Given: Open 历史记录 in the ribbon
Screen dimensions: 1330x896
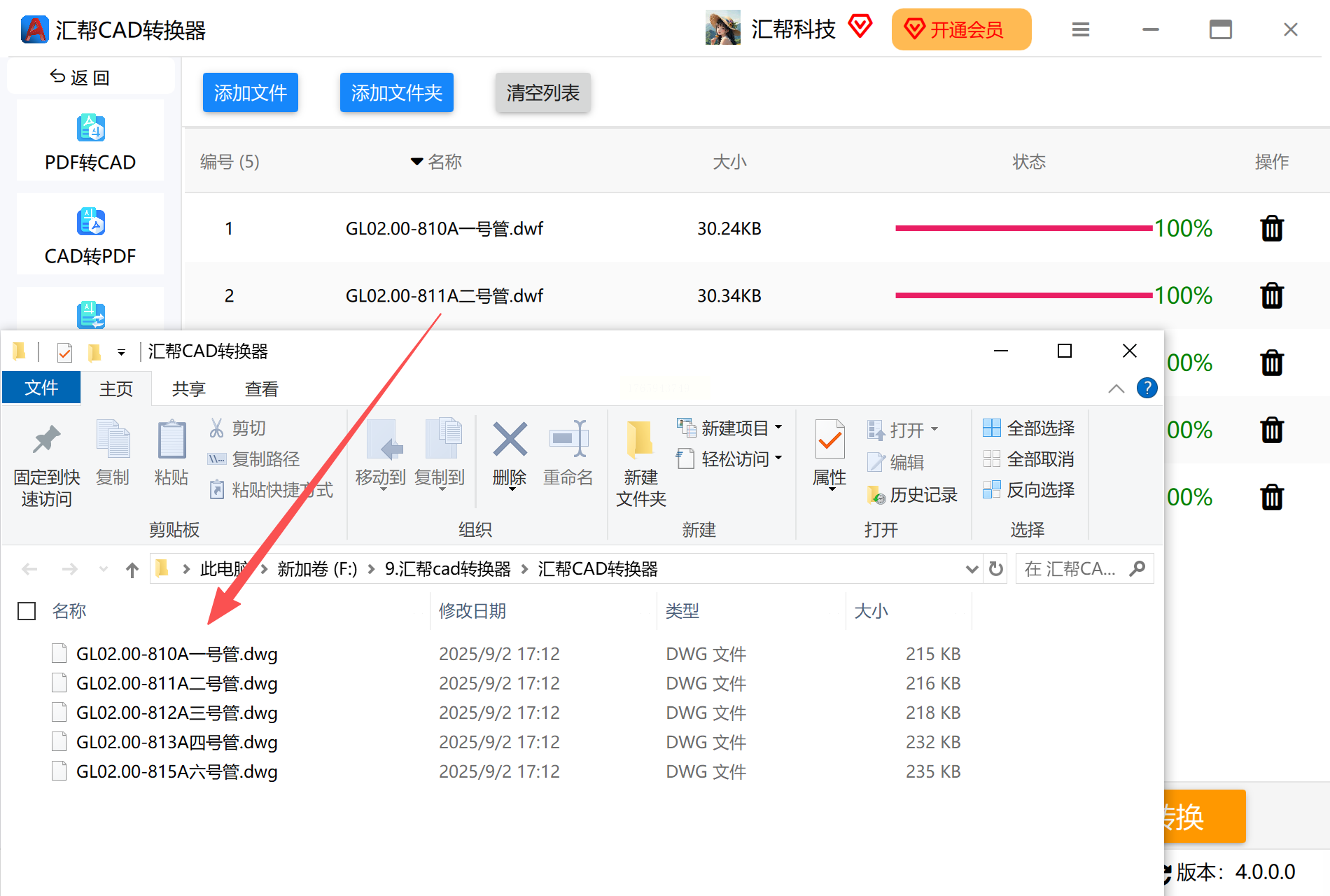Looking at the screenshot, I should (x=912, y=495).
